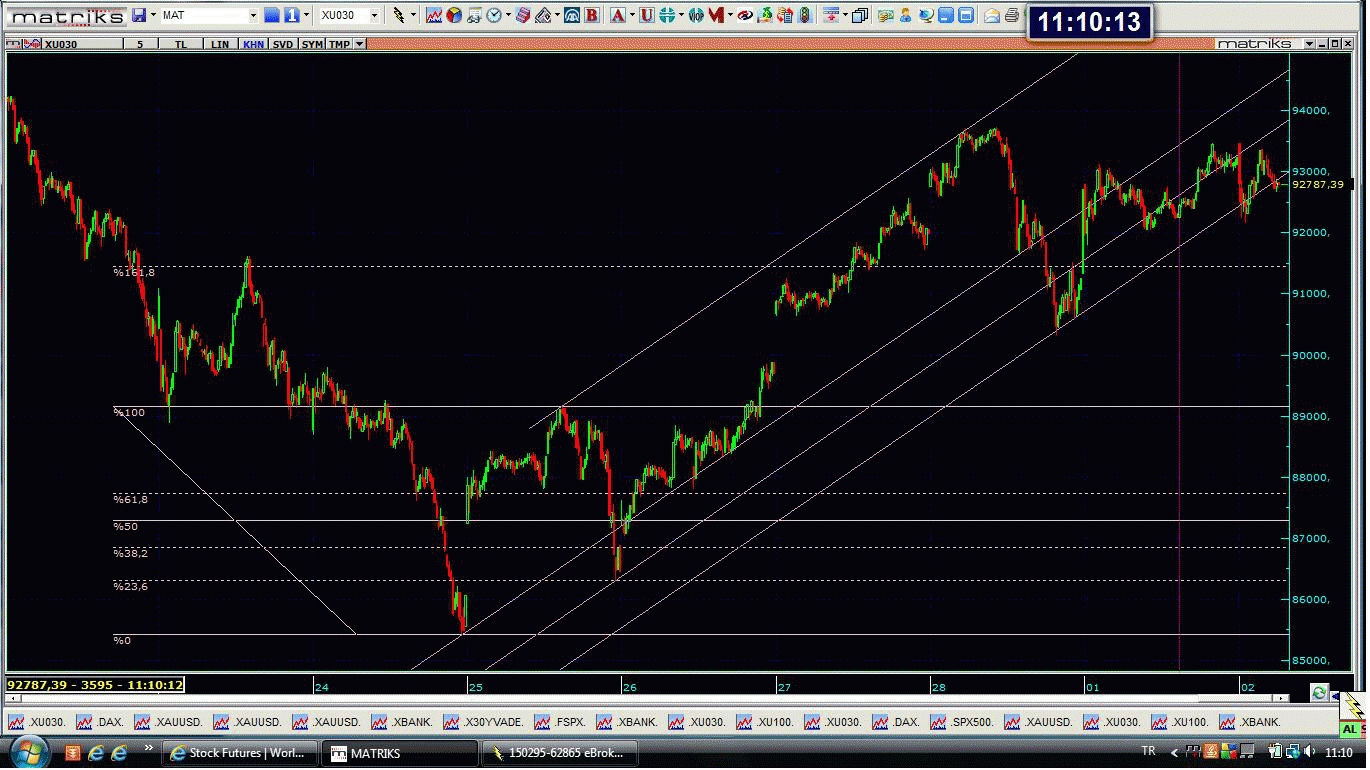Toggle the SVD chart option
The image size is (1370, 770).
pos(283,44)
